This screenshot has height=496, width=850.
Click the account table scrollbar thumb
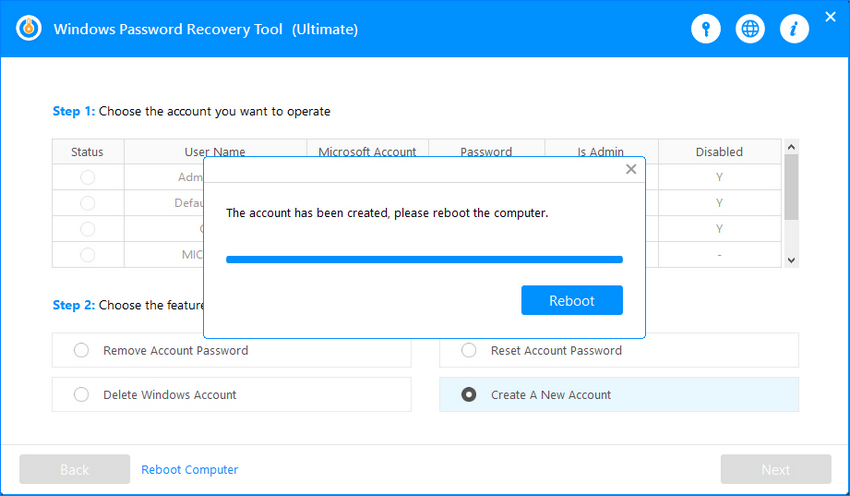click(791, 187)
